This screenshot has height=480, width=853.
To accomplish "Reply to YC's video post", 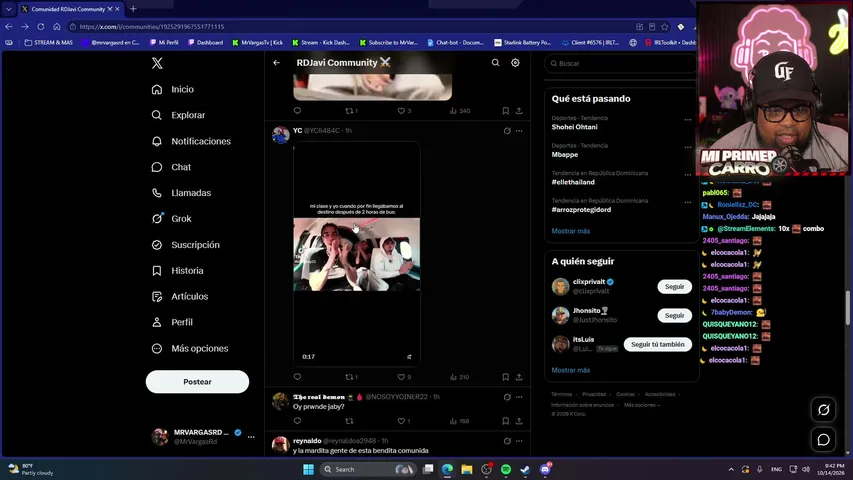I will click(x=297, y=377).
